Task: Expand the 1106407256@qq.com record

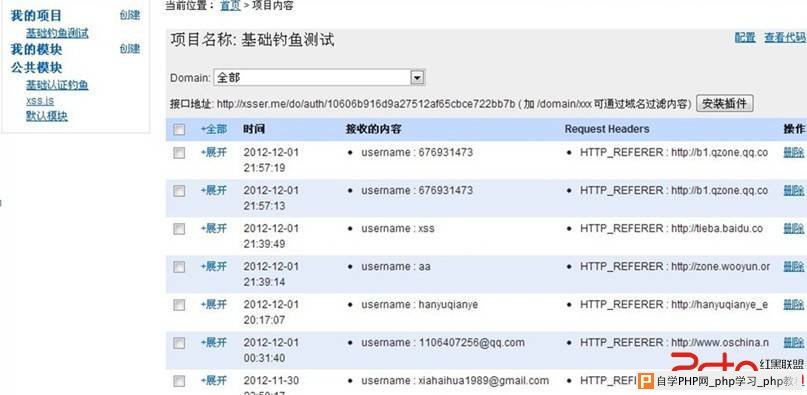Action: (x=214, y=342)
